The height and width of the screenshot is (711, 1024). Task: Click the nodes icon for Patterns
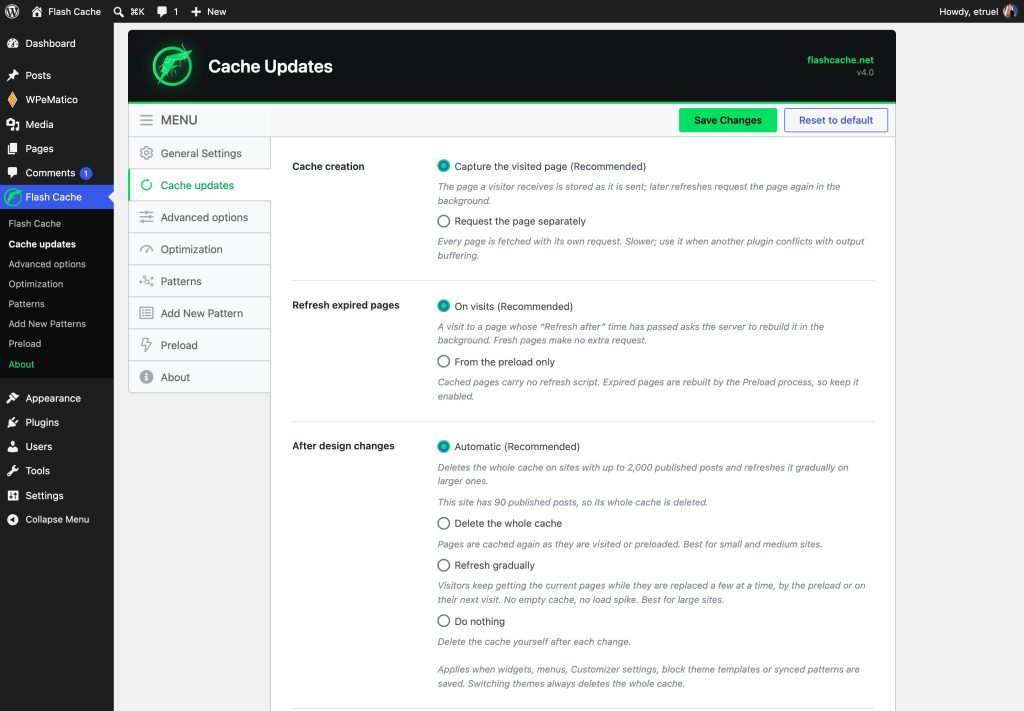pyautogui.click(x=146, y=281)
